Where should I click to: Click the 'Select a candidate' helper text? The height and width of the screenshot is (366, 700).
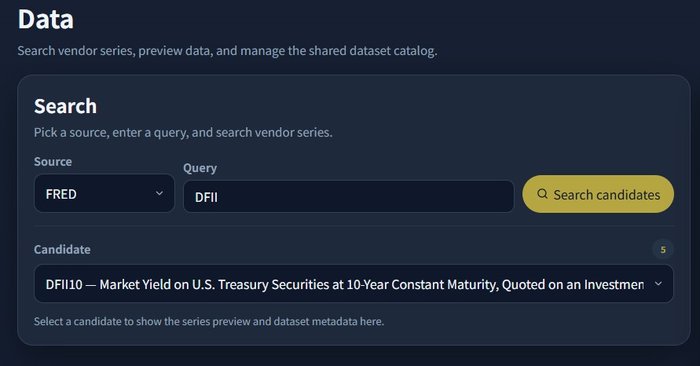point(209,321)
